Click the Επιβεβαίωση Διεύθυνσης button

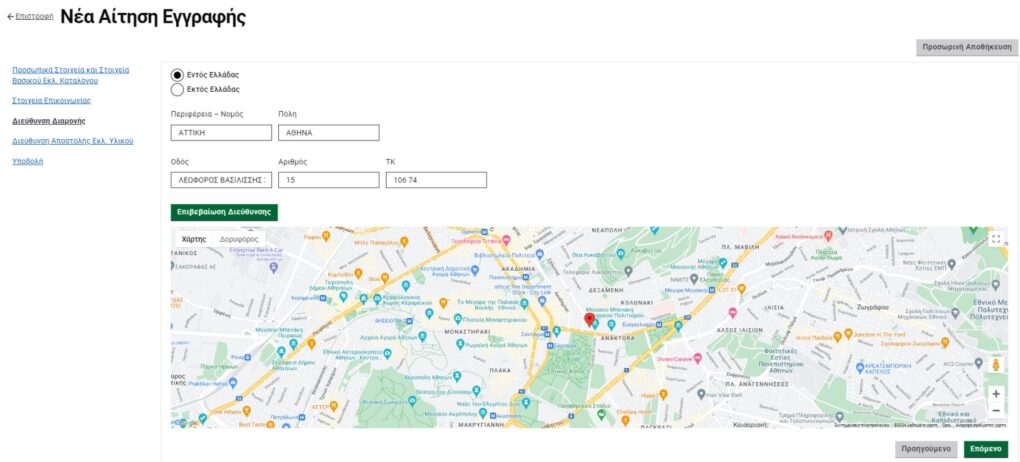click(x=224, y=212)
